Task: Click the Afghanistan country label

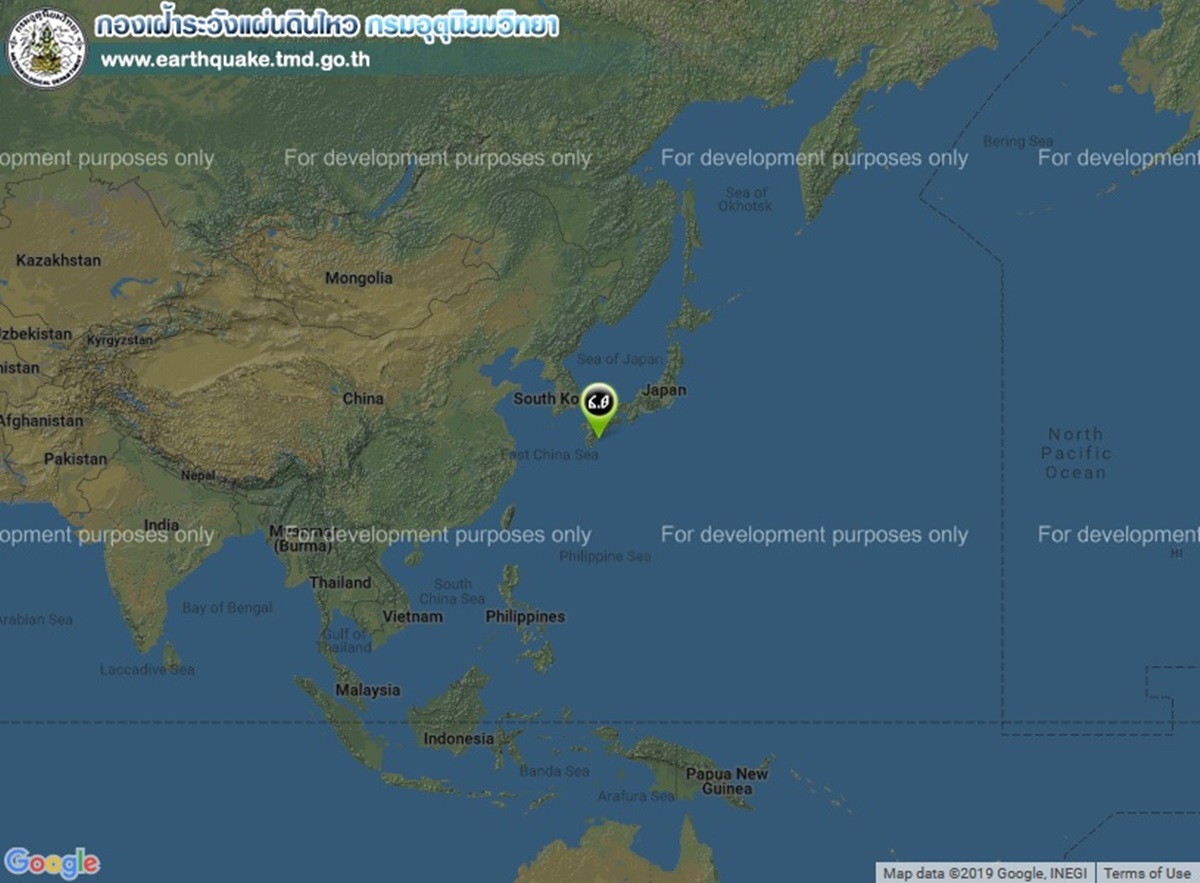Action: click(41, 421)
